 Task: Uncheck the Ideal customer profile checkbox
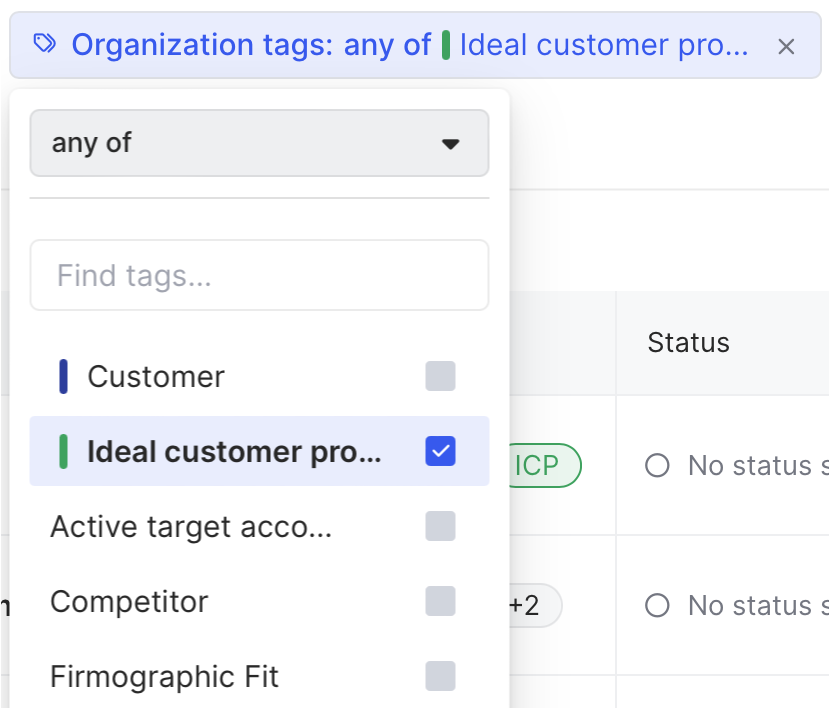(440, 451)
